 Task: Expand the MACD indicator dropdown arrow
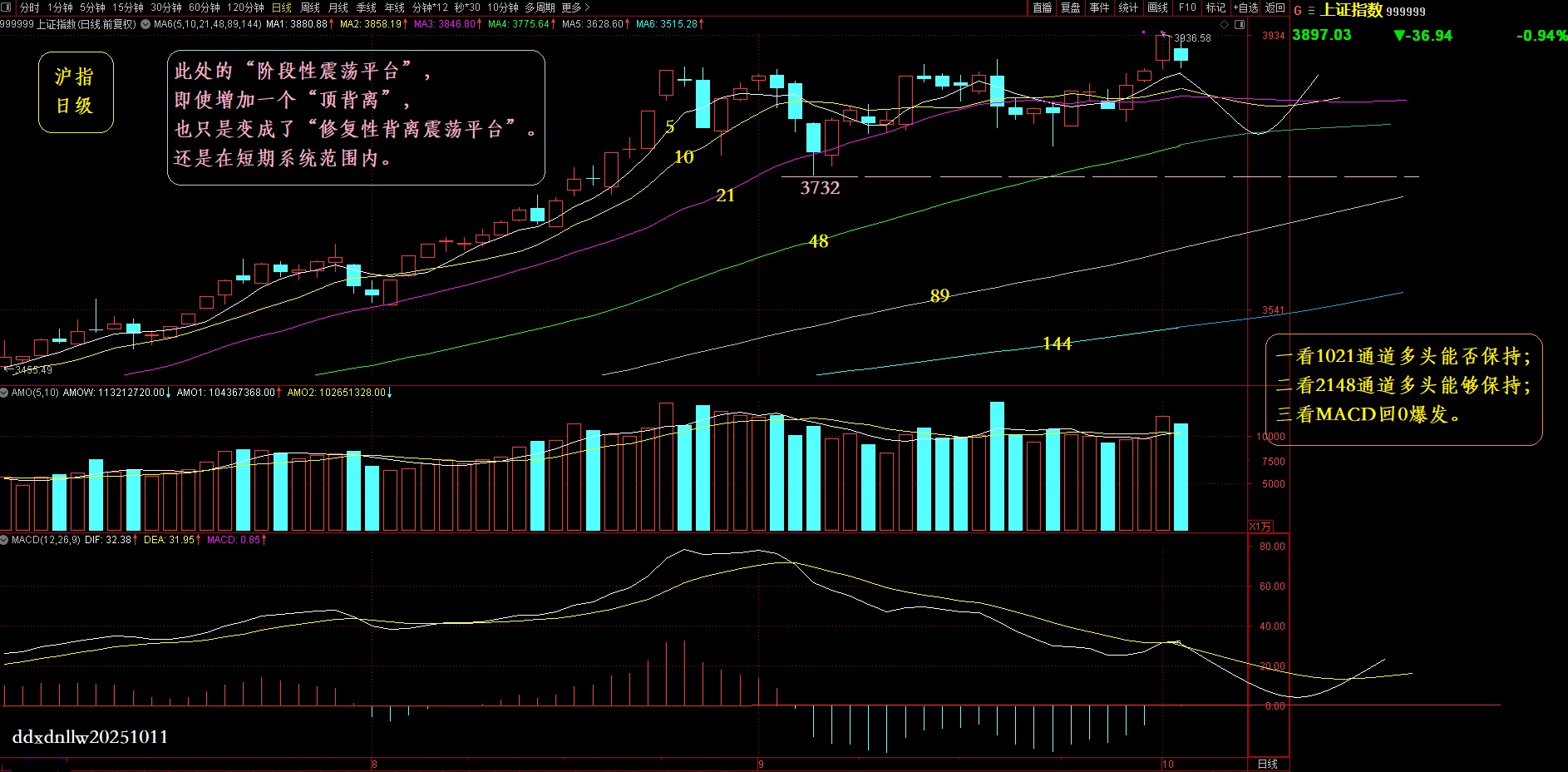click(5, 540)
